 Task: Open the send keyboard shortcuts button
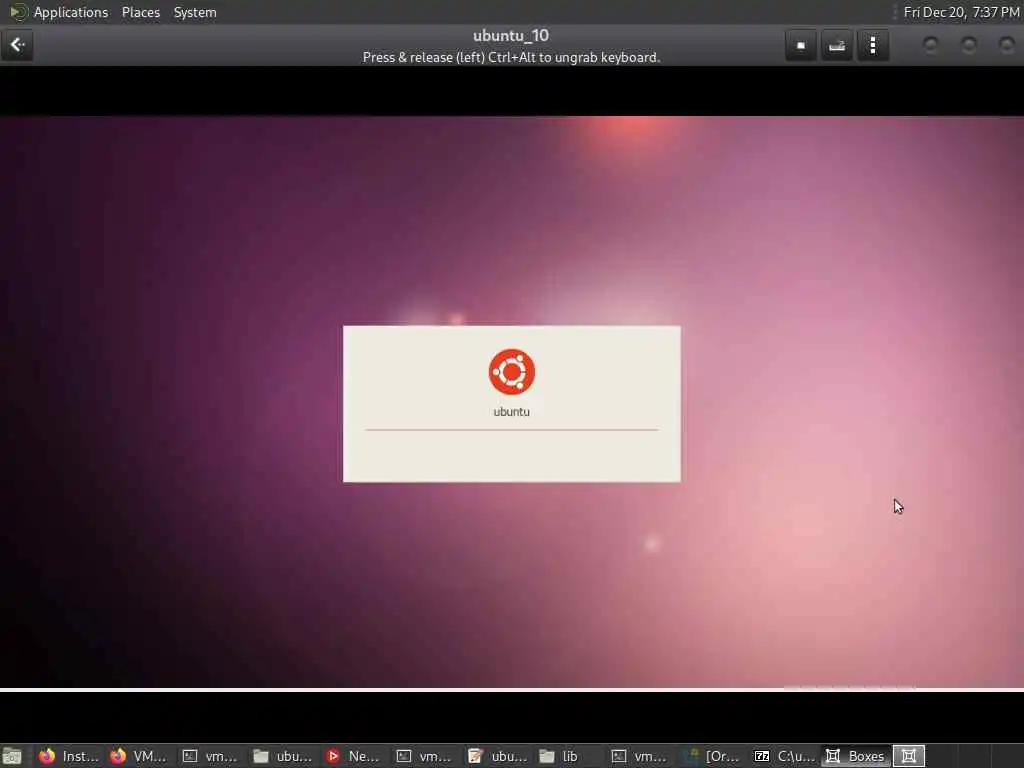[837, 46]
